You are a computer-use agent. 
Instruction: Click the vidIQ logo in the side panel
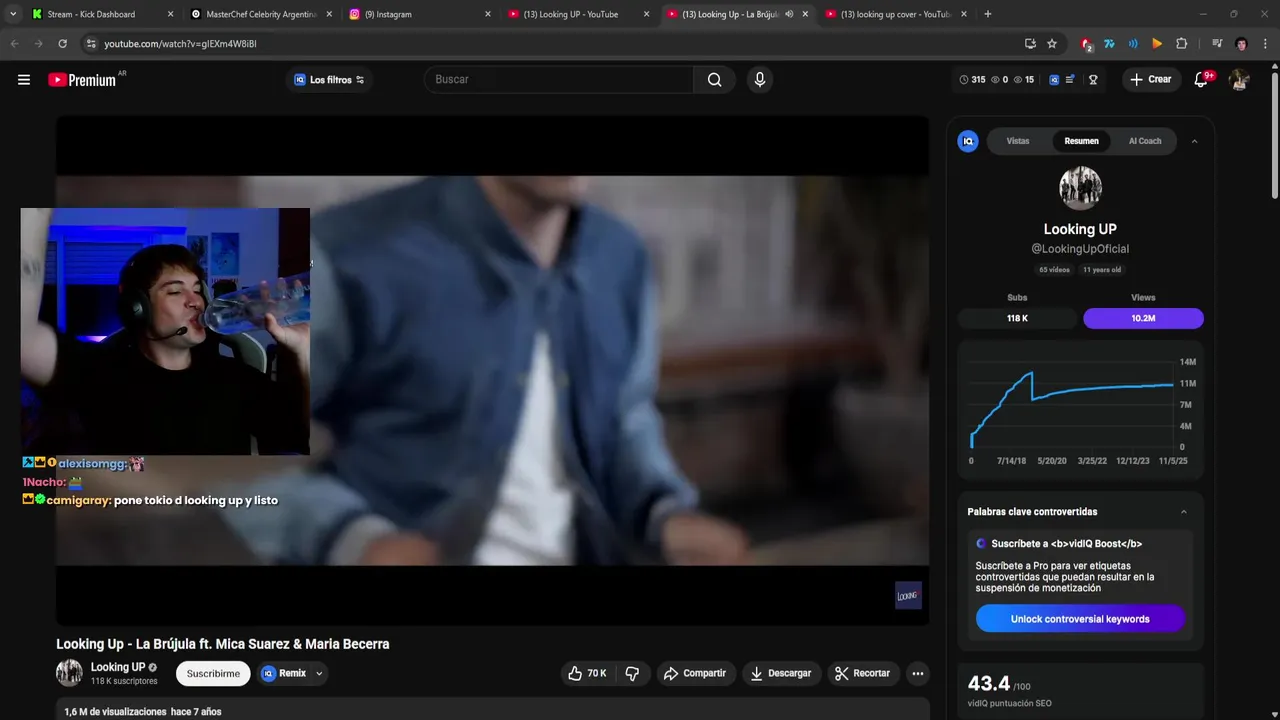coord(968,141)
